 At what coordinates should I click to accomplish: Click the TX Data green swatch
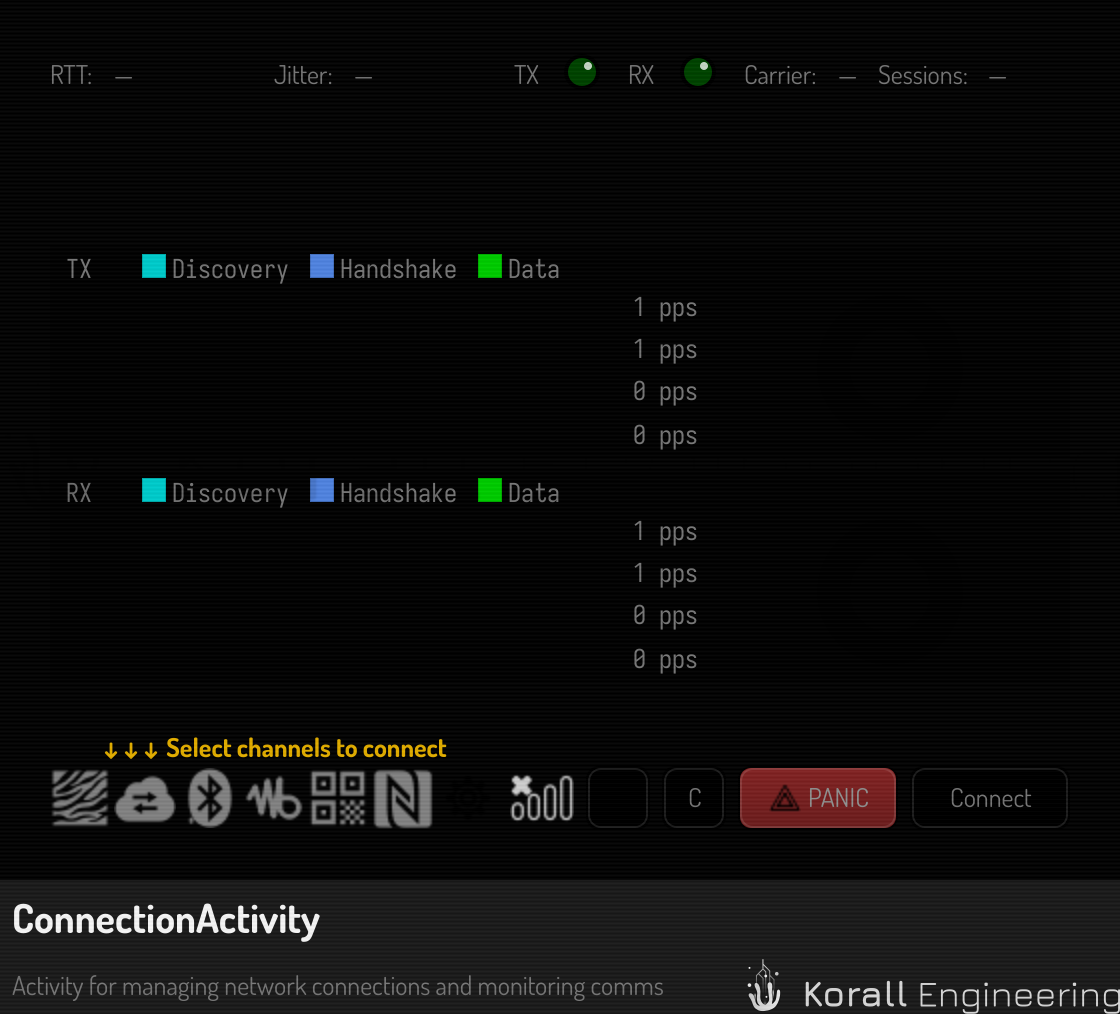tap(490, 266)
